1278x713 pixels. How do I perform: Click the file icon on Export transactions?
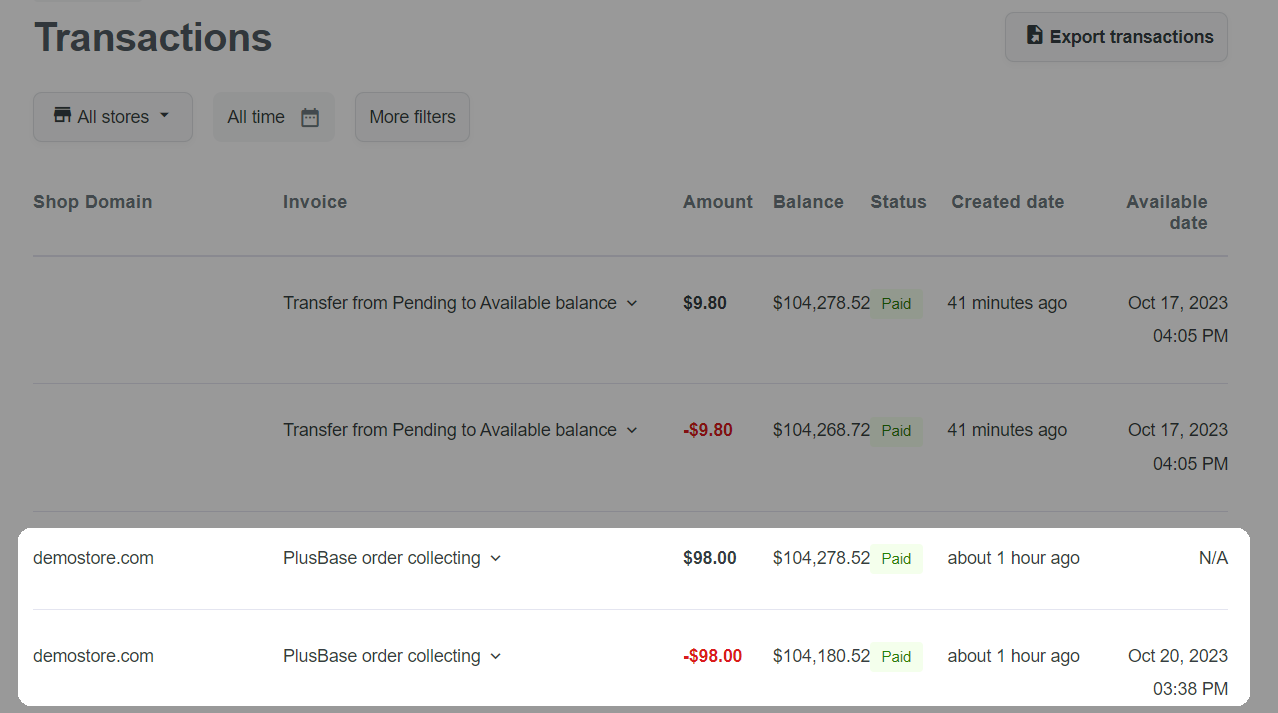(x=1035, y=36)
